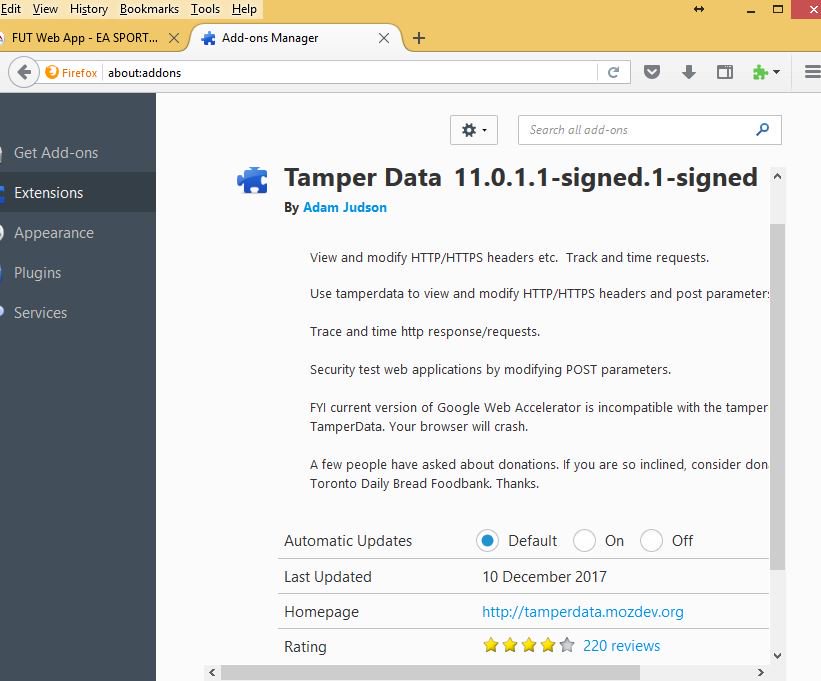Open the Downloads arrow icon
821x681 pixels.
tap(689, 72)
